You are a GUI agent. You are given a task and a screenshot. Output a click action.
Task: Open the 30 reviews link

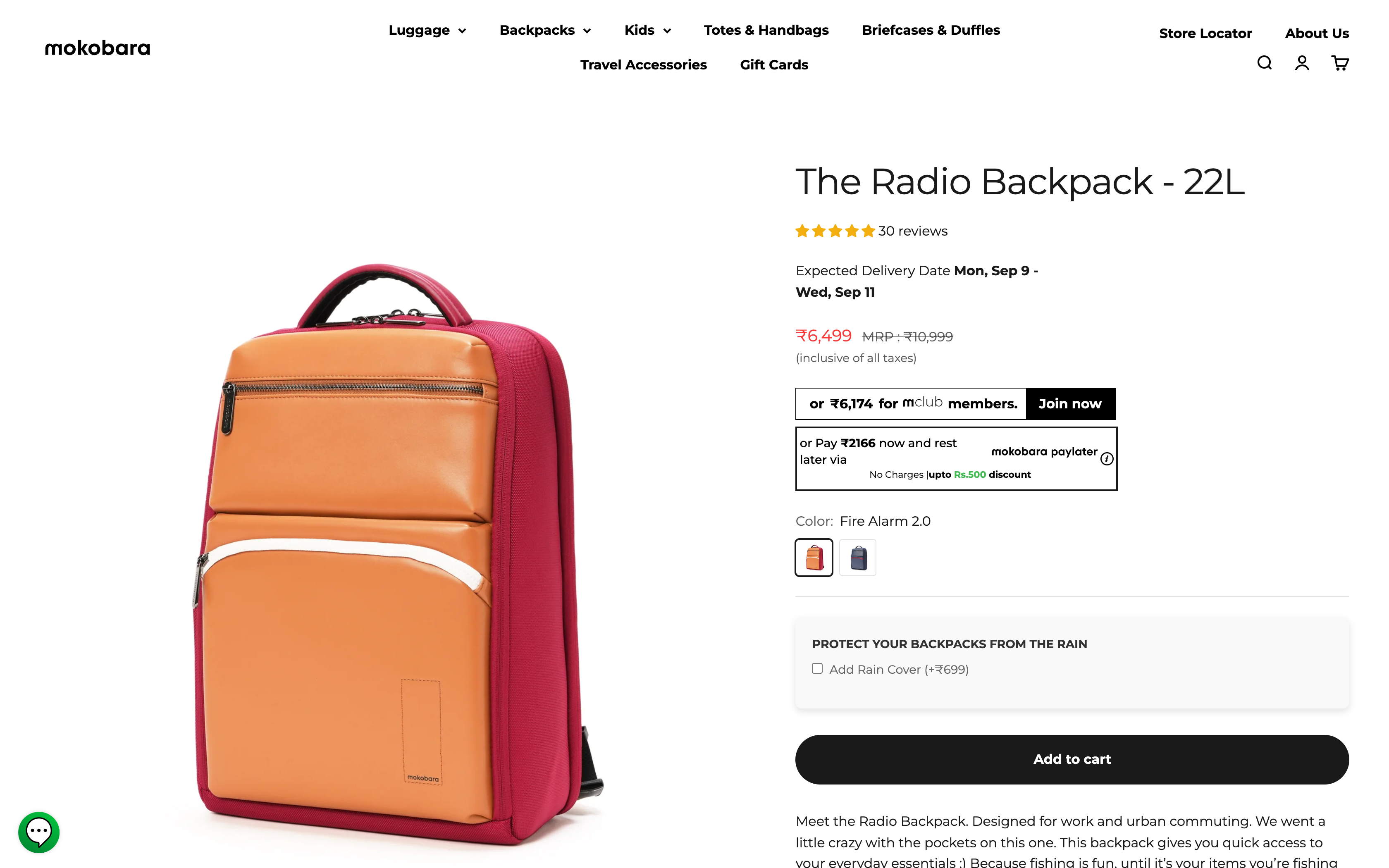pyautogui.click(x=913, y=231)
